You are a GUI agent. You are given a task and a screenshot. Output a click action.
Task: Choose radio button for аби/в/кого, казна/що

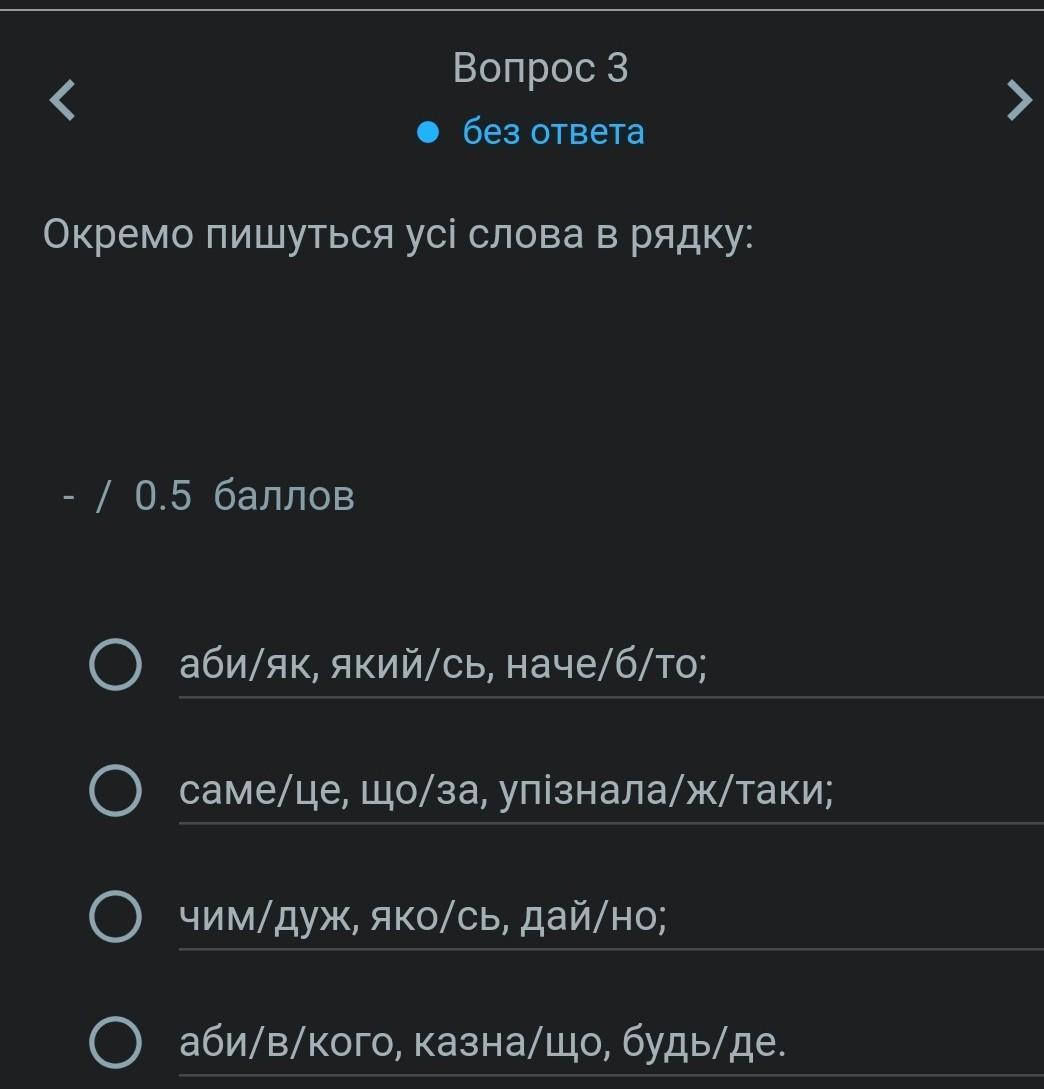point(115,1043)
